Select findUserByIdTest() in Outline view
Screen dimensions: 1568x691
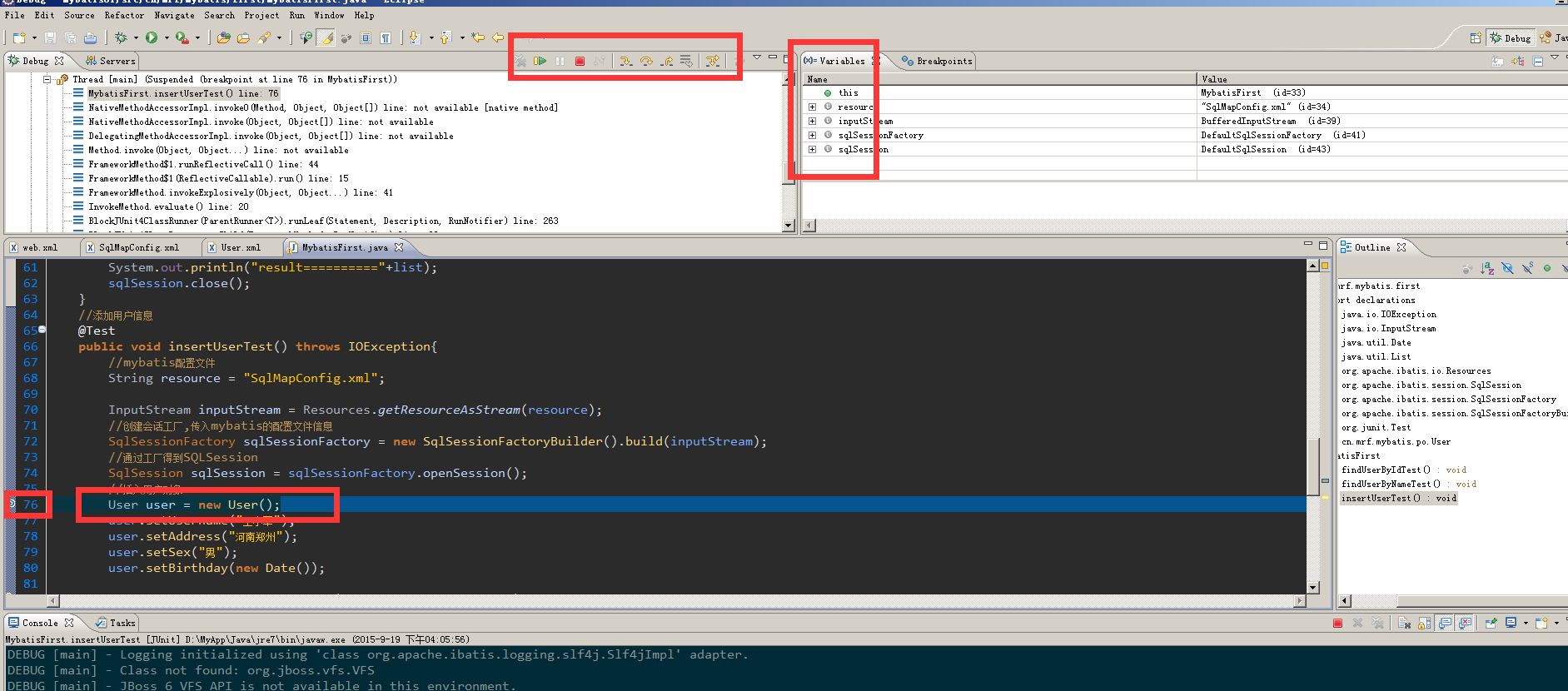[x=1404, y=470]
